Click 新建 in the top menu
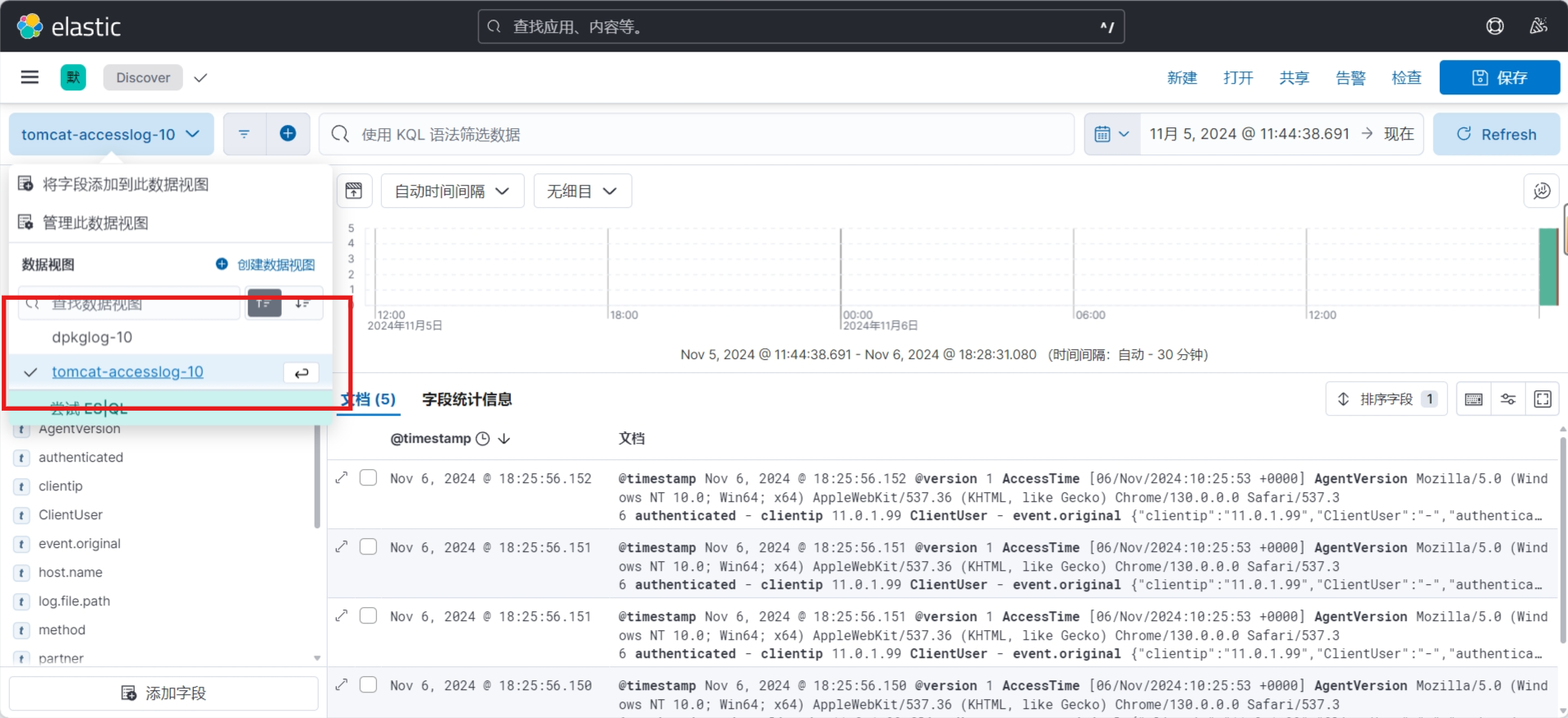 (x=1182, y=77)
